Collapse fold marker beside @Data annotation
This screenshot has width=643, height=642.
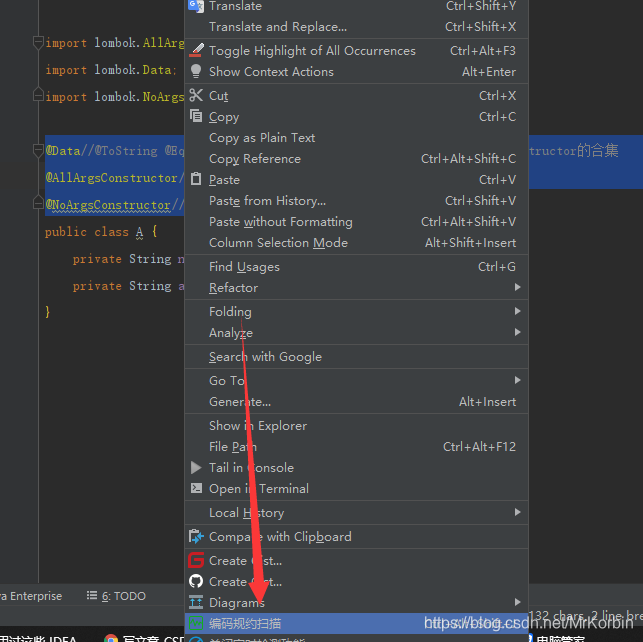coord(38,150)
